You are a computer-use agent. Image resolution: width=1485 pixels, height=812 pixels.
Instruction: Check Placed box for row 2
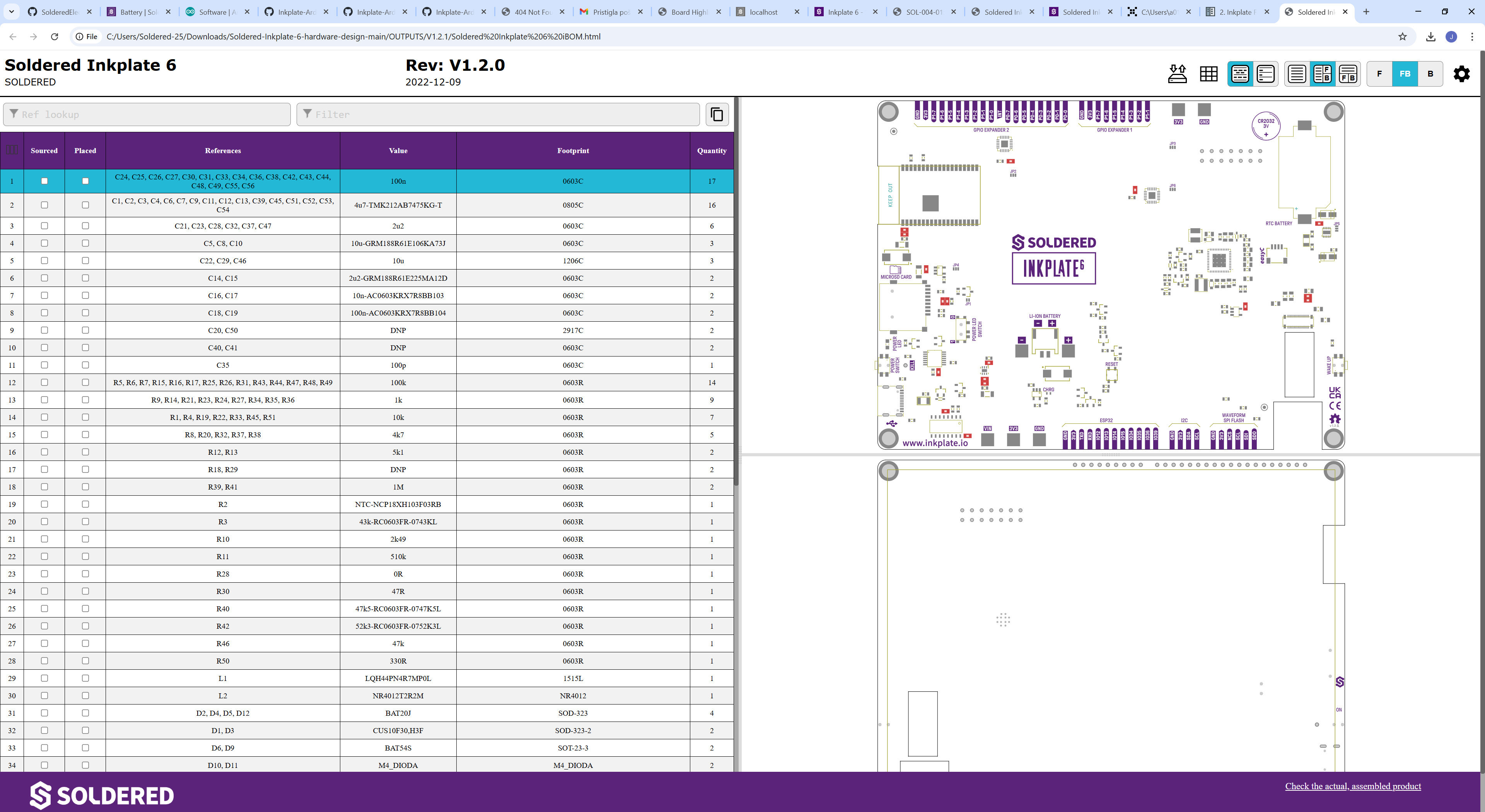click(x=85, y=205)
